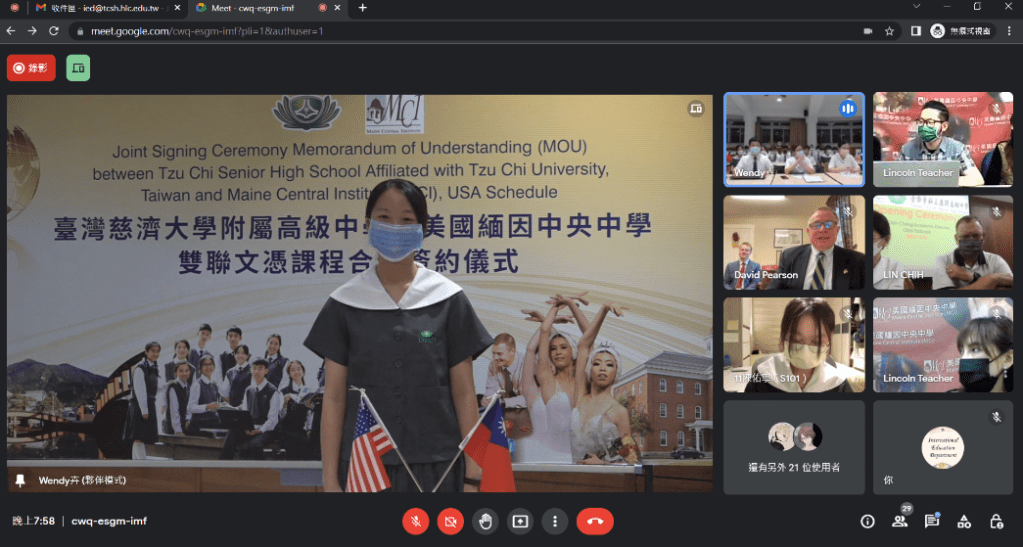Raise hand in the meeting
The height and width of the screenshot is (547, 1023).
point(485,521)
